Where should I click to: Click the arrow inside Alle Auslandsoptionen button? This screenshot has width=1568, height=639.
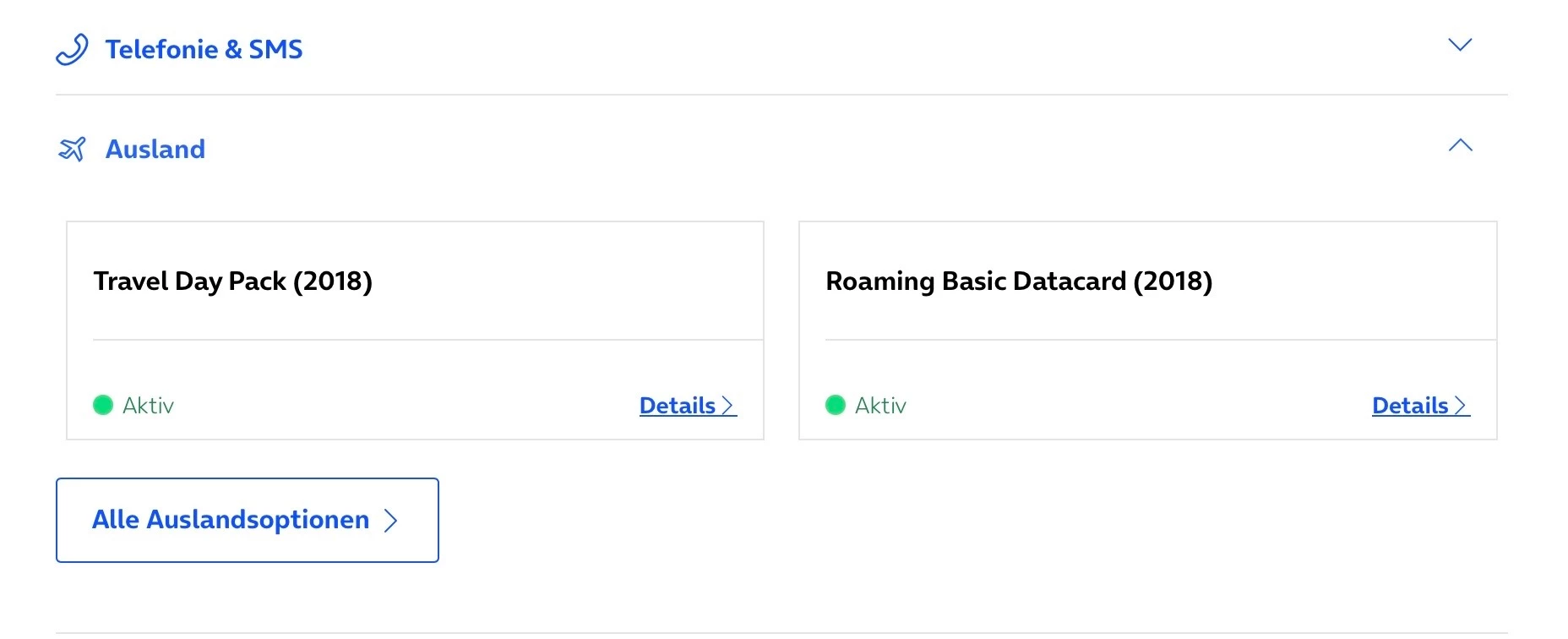pyautogui.click(x=391, y=520)
